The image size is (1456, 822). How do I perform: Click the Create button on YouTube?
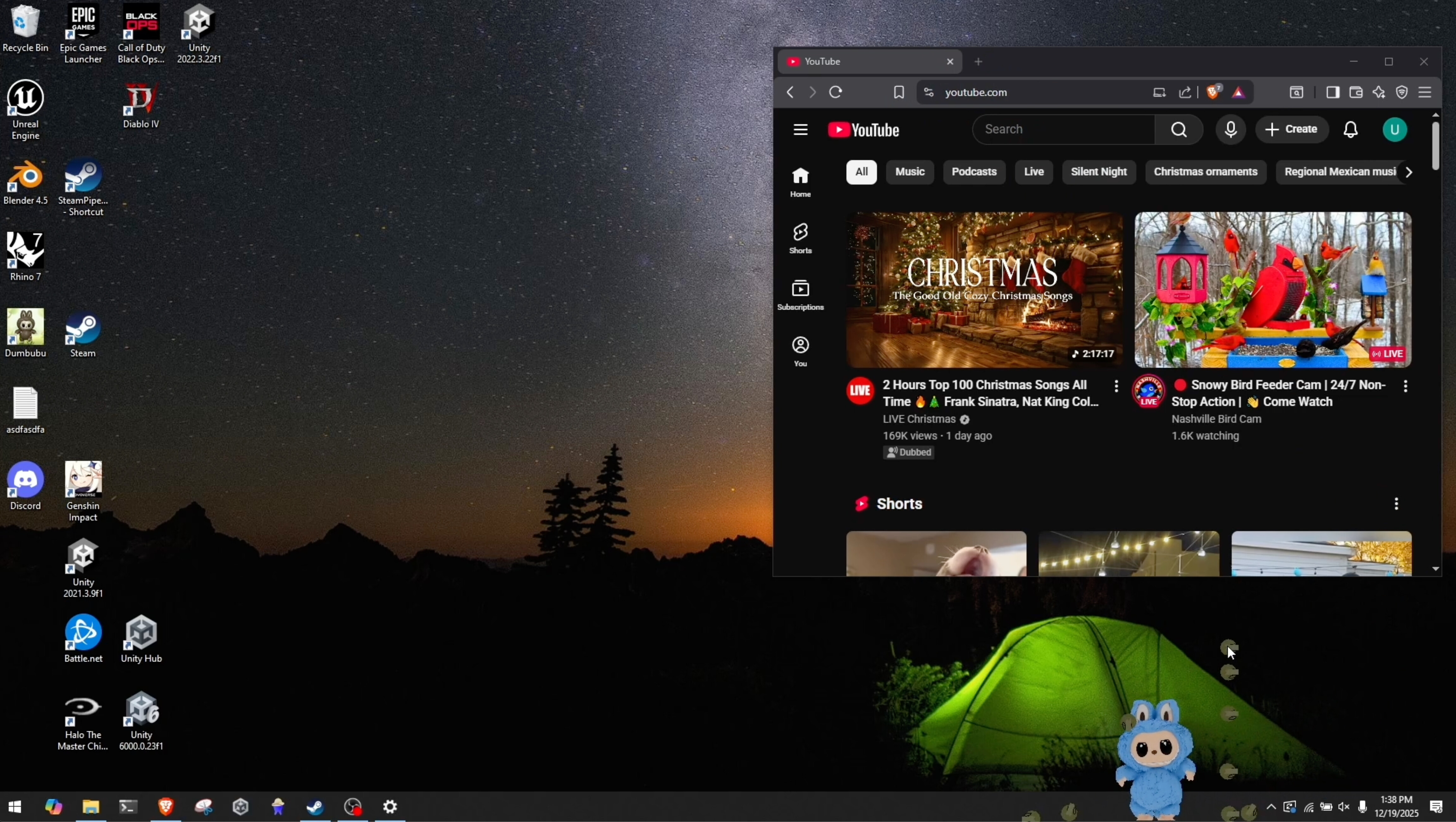pos(1292,129)
